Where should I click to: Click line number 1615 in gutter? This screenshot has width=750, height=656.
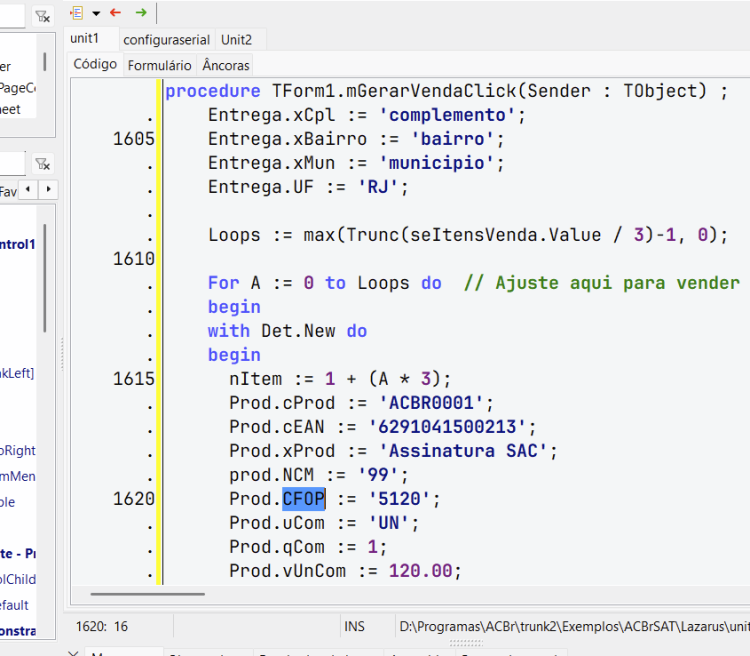click(133, 379)
